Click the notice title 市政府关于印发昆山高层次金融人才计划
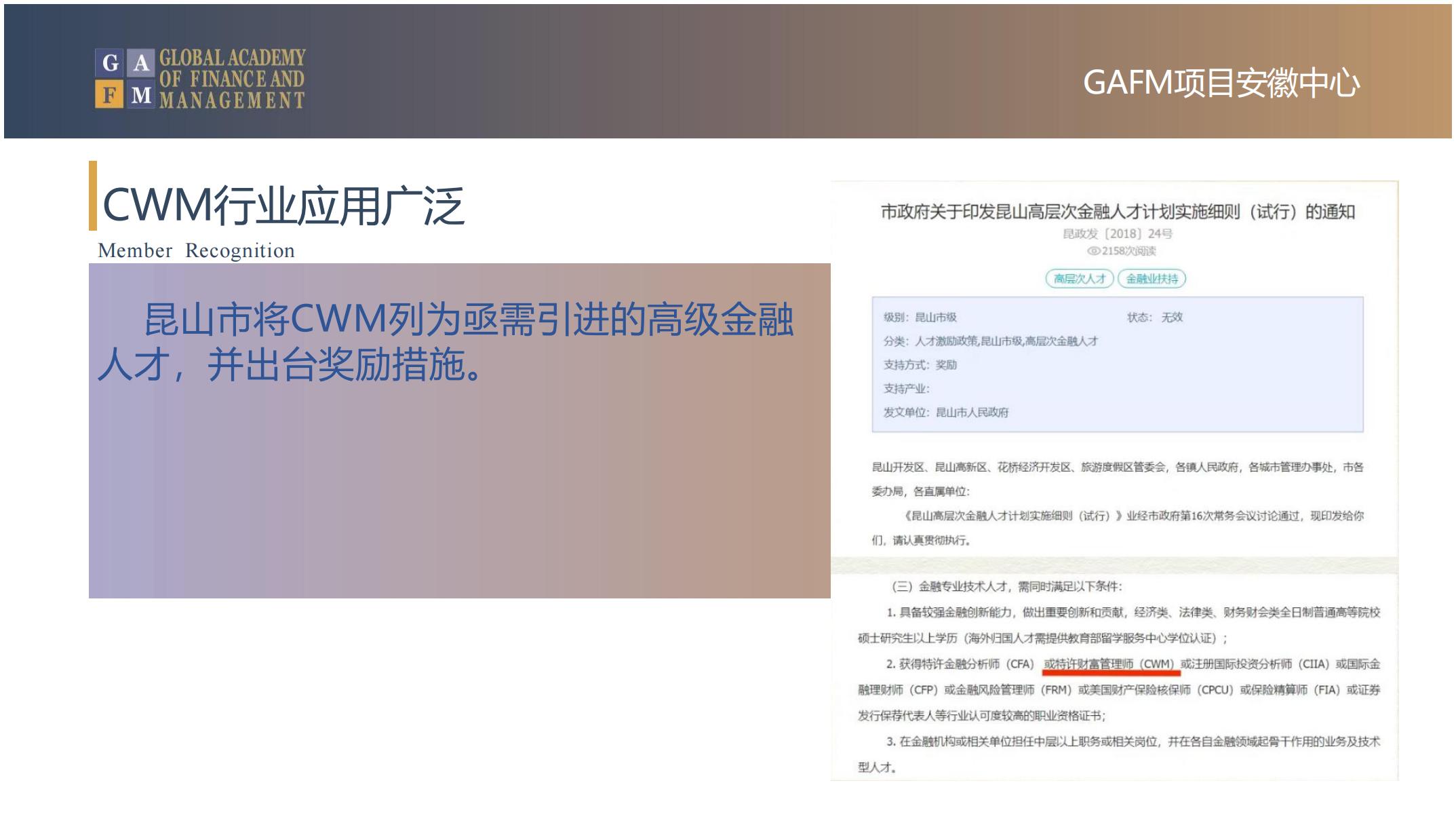Viewport: 1456px width, 823px height. pos(1118,212)
